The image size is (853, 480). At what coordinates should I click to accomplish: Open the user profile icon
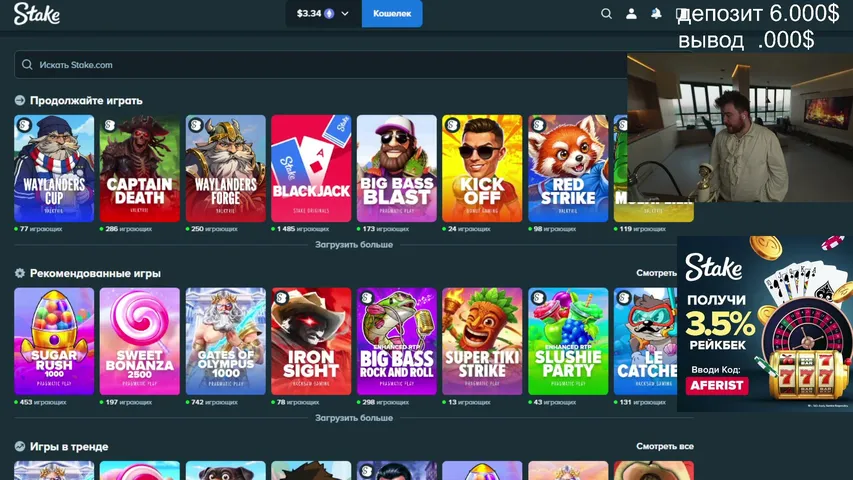click(631, 14)
